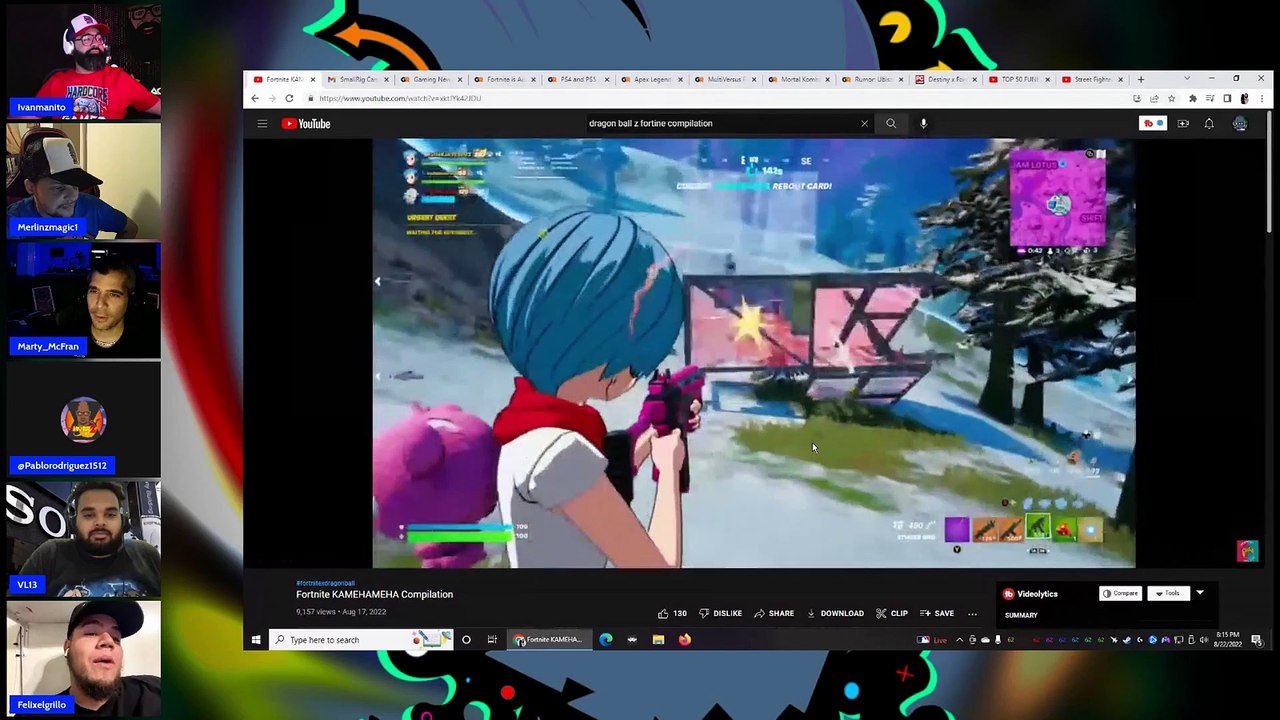1280x720 pixels.
Task: Open File Explorer from the taskbar
Action: pos(658,640)
